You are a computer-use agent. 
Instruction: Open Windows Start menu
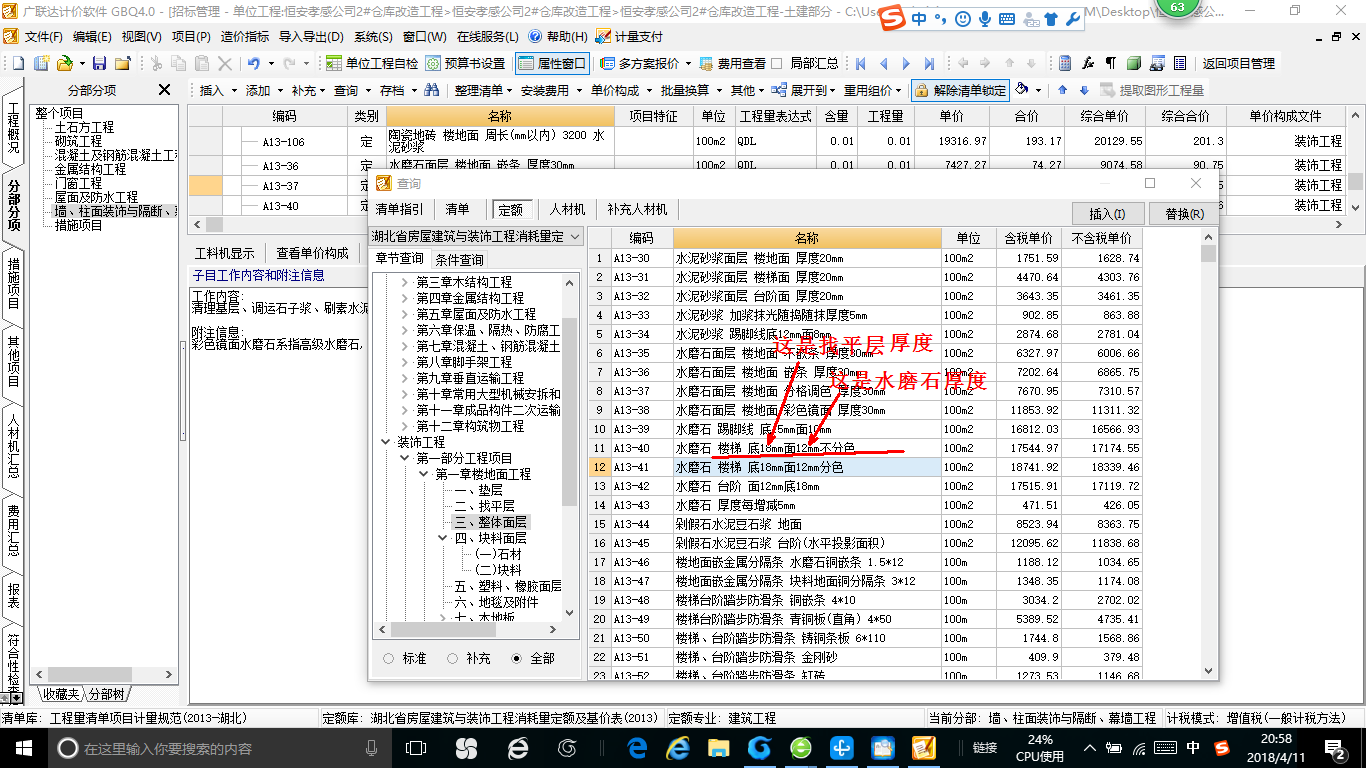click(22, 747)
